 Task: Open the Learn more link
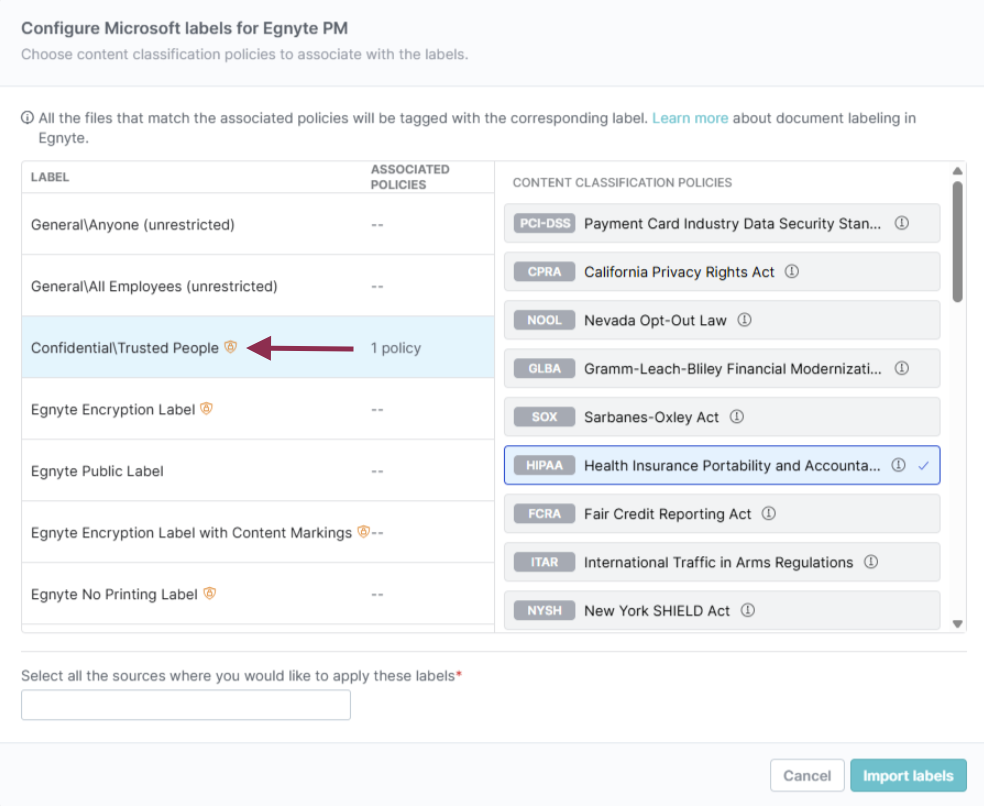pyautogui.click(x=690, y=118)
